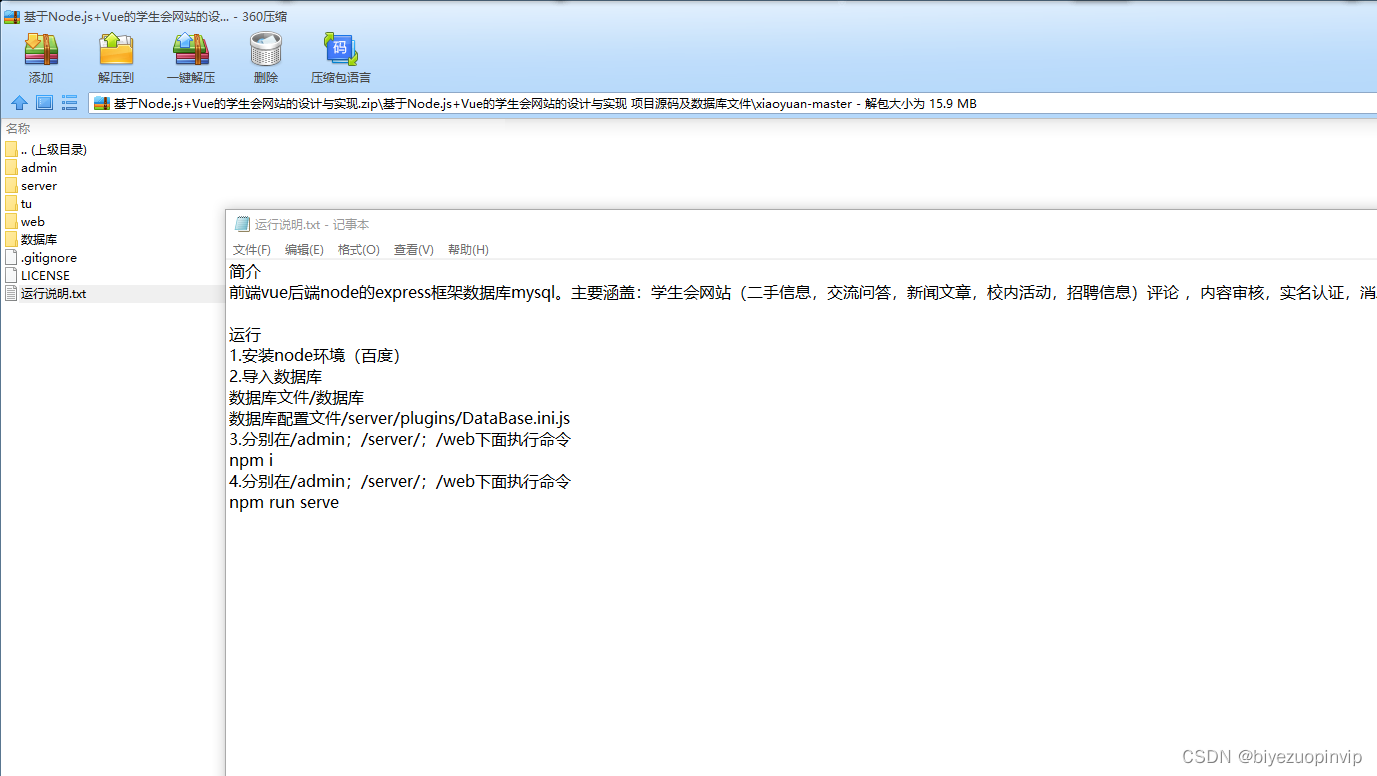Image resolution: width=1377 pixels, height=776 pixels.
Task: Click the 运行 heading line in Notepad
Action: click(x=245, y=335)
